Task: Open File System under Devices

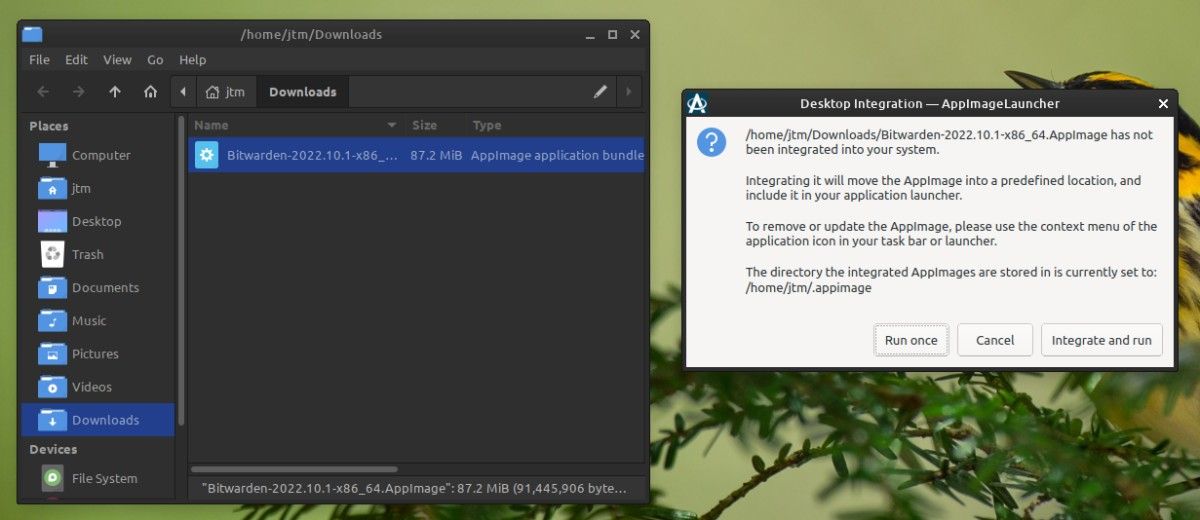Action: 97,478
